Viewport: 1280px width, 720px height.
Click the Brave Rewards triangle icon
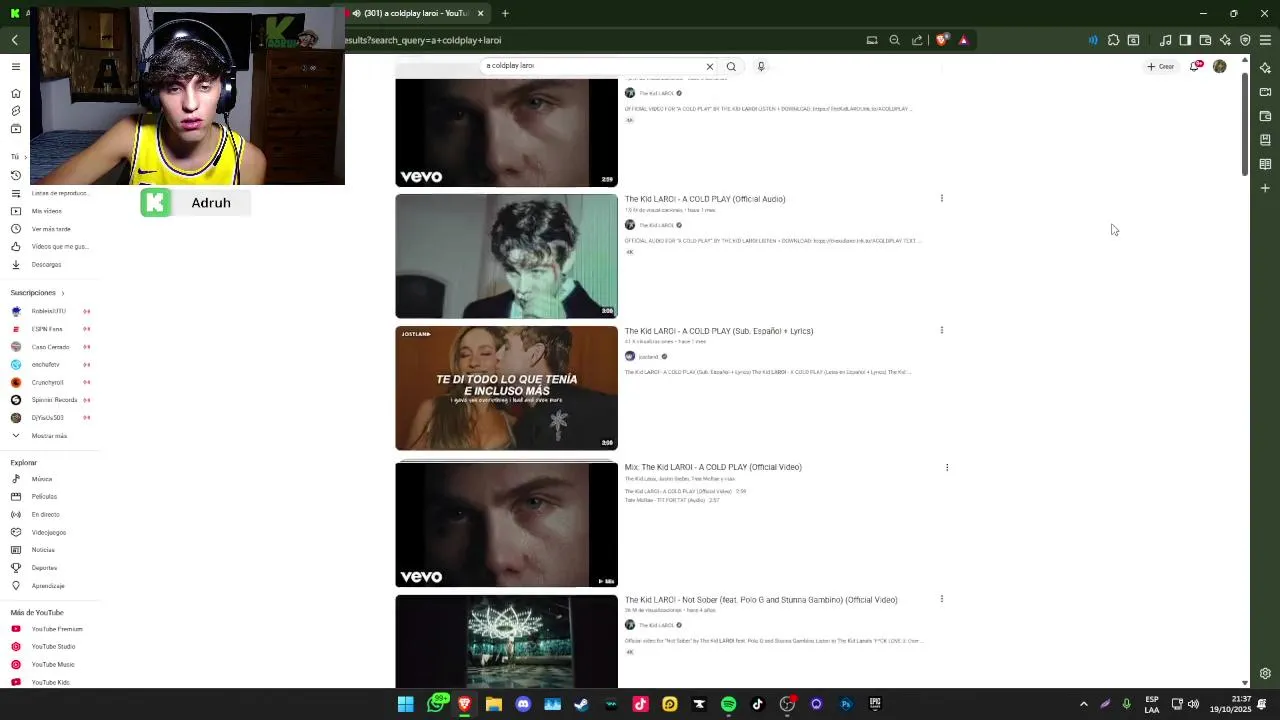963,40
